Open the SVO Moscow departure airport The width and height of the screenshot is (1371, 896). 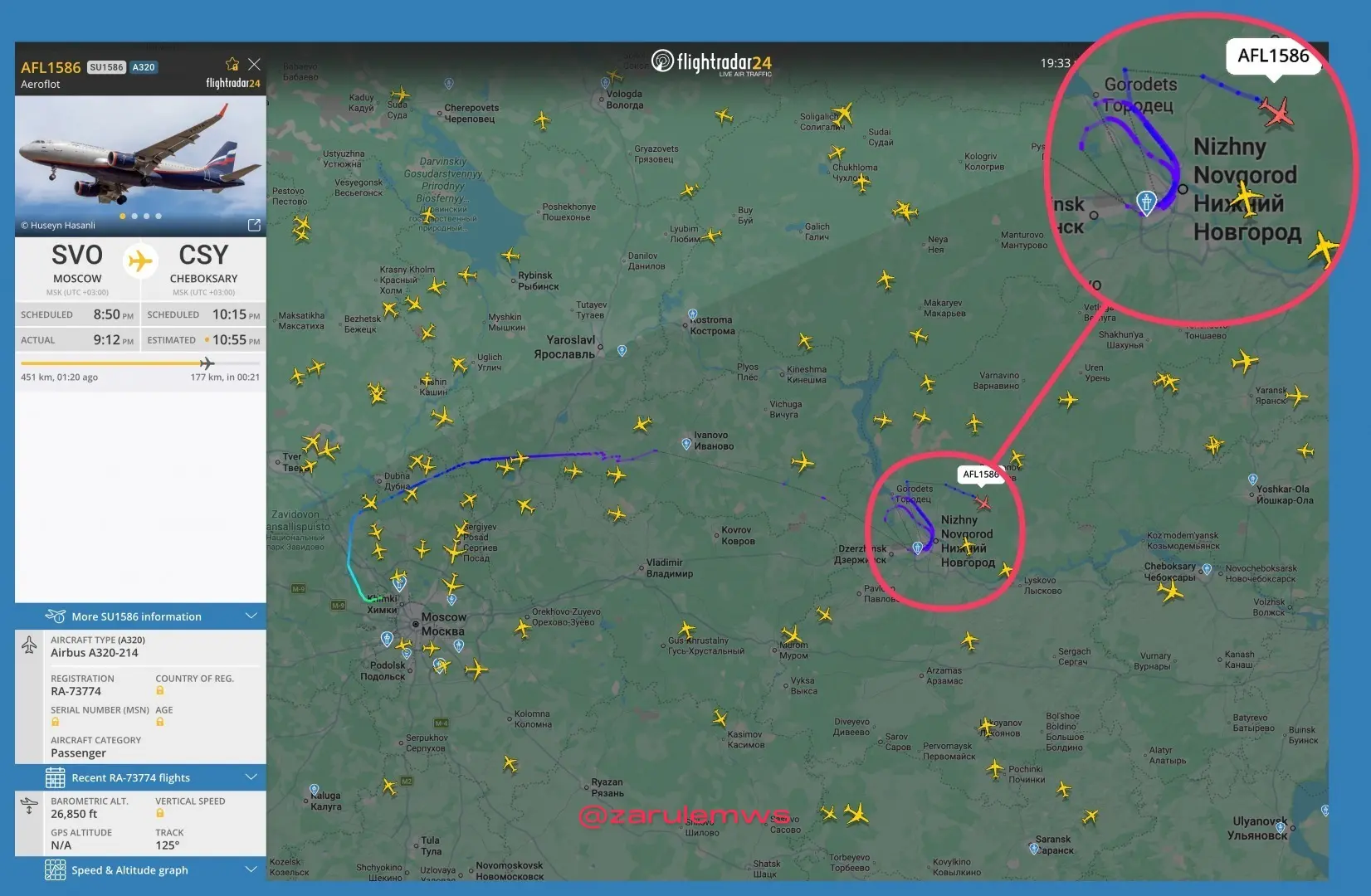77,269
